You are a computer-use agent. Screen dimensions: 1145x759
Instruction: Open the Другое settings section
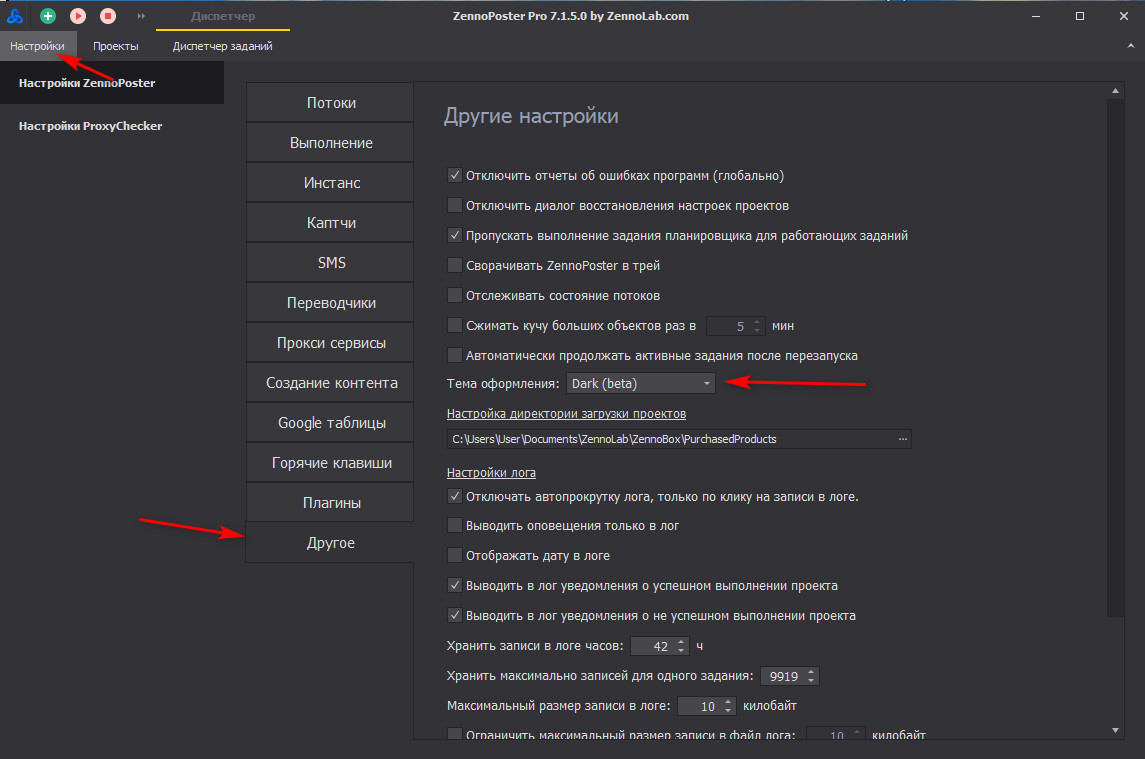tap(331, 543)
